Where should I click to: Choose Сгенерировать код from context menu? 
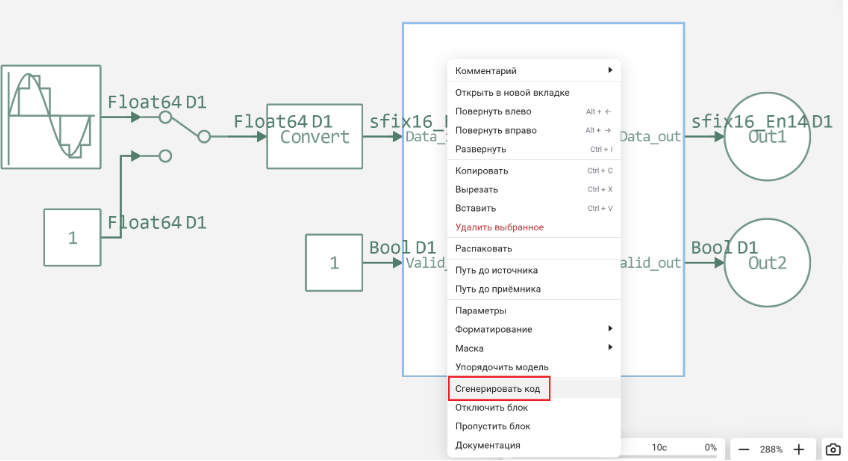(497, 388)
